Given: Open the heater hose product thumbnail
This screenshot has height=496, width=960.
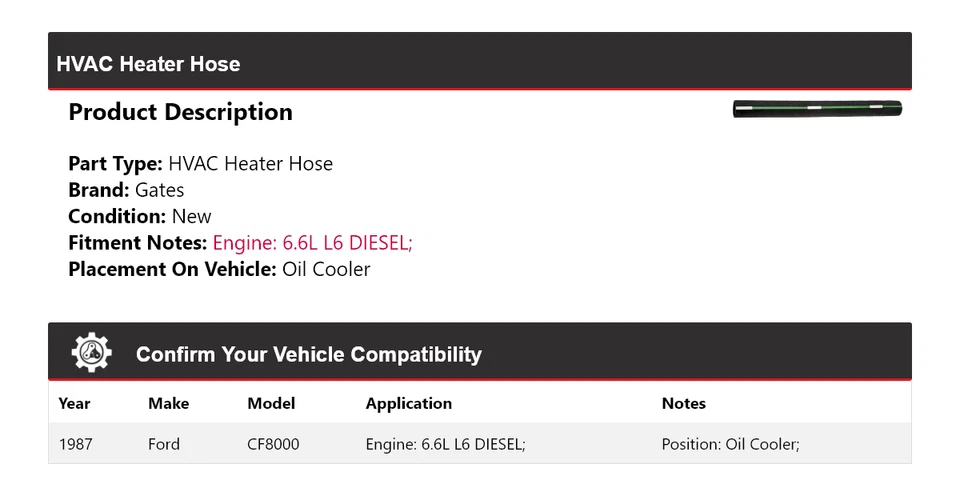Looking at the screenshot, I should point(817,109).
